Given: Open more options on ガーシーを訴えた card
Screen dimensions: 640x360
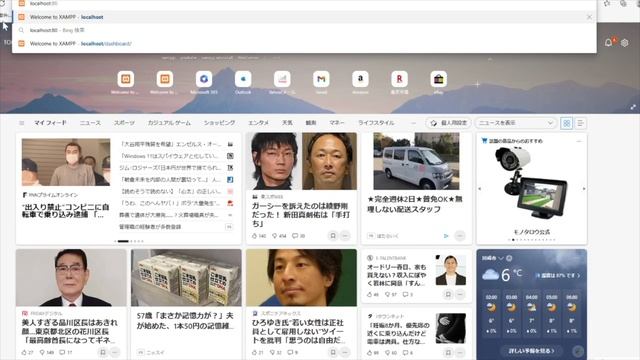Looking at the screenshot, I should pos(345,236).
